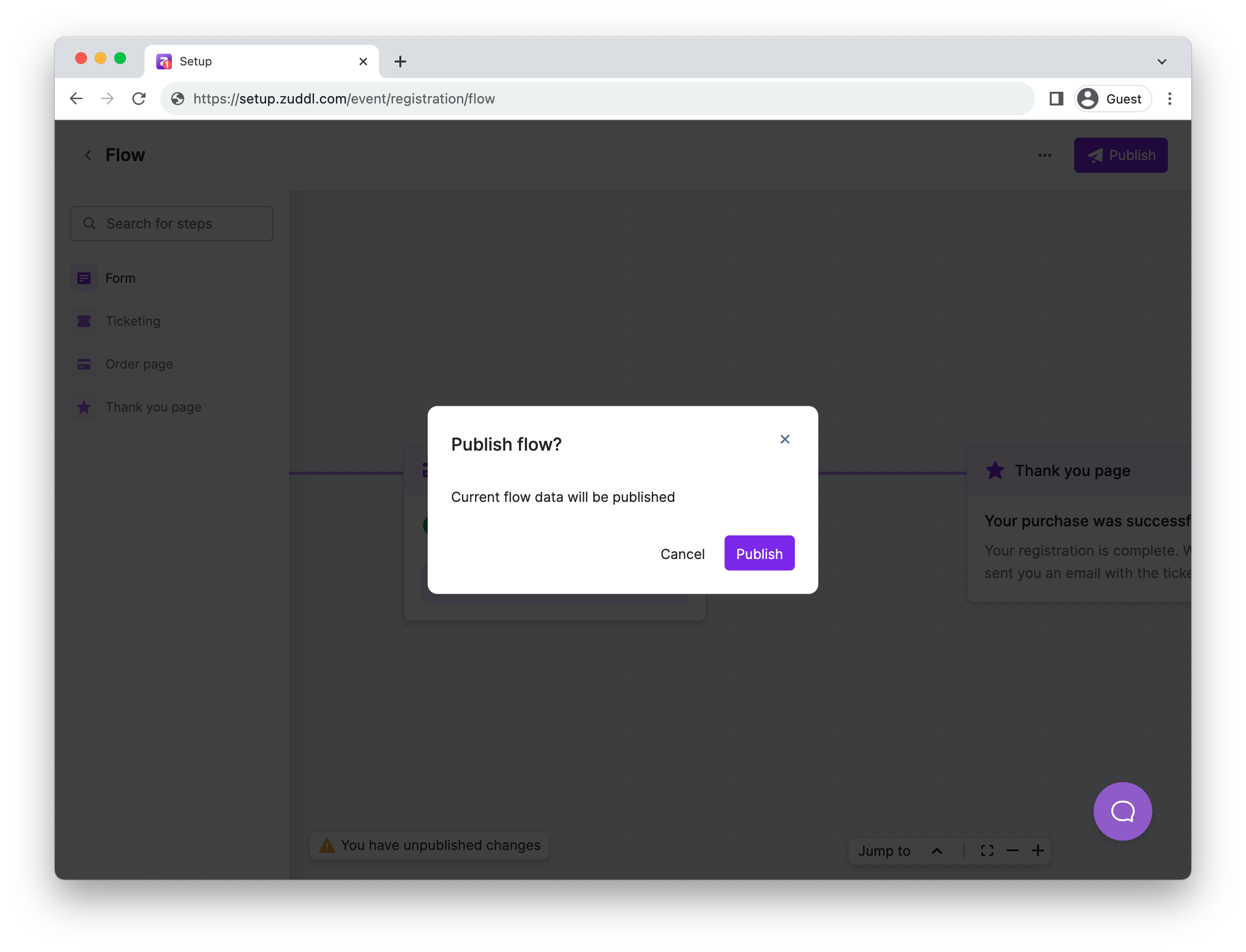Click the Guest profile button
This screenshot has height=952, width=1246.
point(1112,99)
